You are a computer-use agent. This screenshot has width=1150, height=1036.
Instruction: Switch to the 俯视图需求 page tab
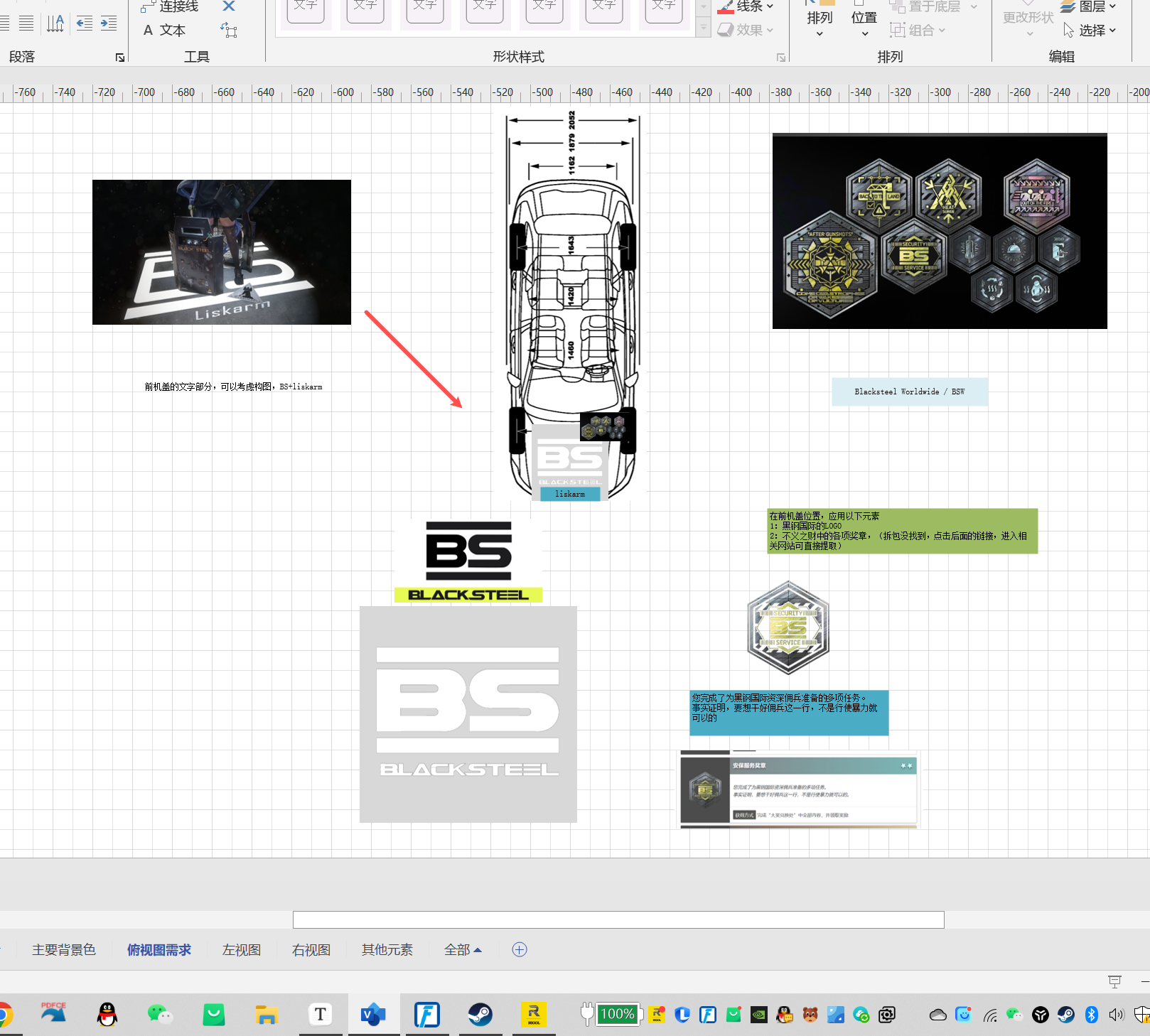point(159,950)
